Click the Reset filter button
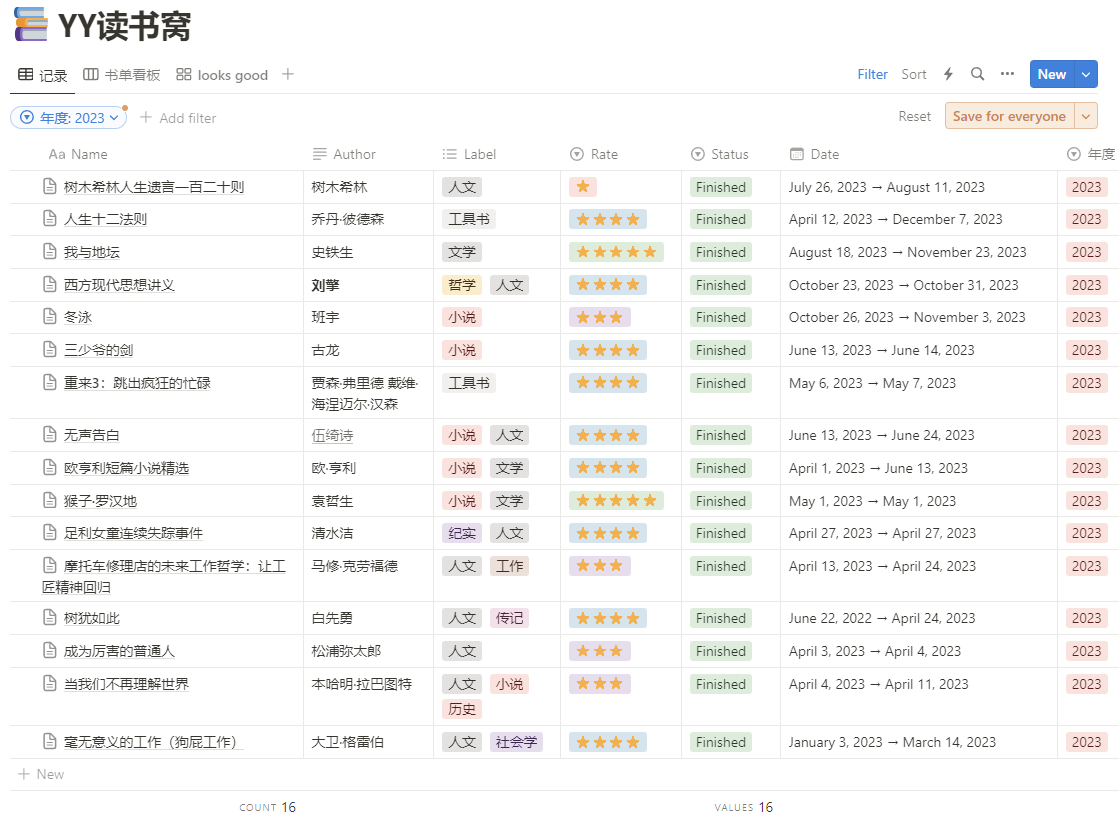The height and width of the screenshot is (822, 1119). tap(914, 116)
